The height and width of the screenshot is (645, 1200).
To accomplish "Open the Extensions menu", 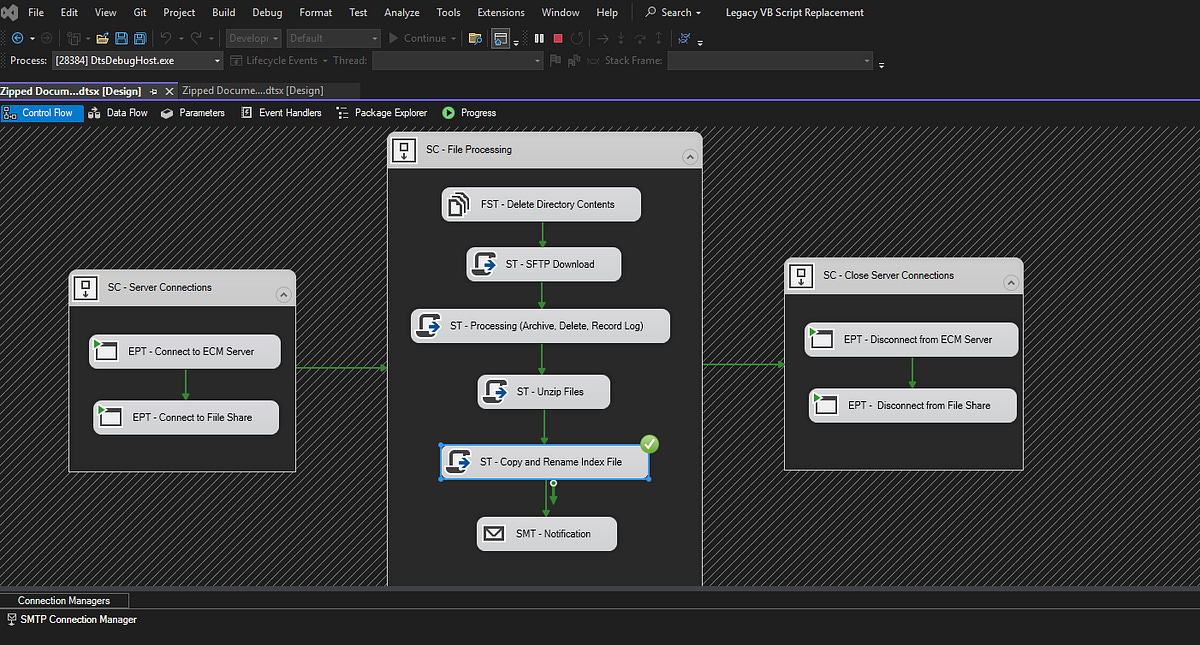I will point(500,13).
